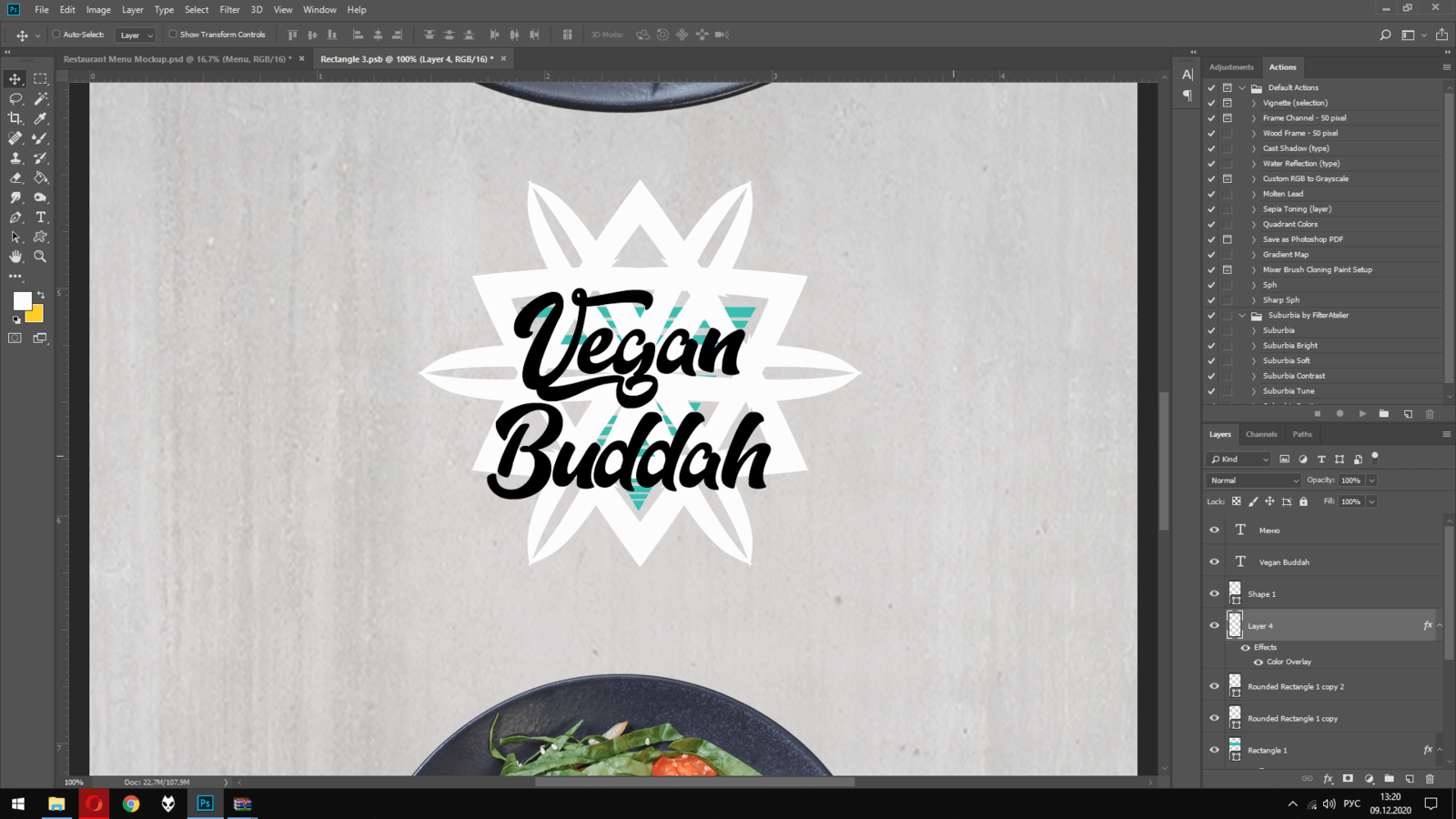1456x819 pixels.
Task: Open the Image menu
Action: [x=98, y=10]
